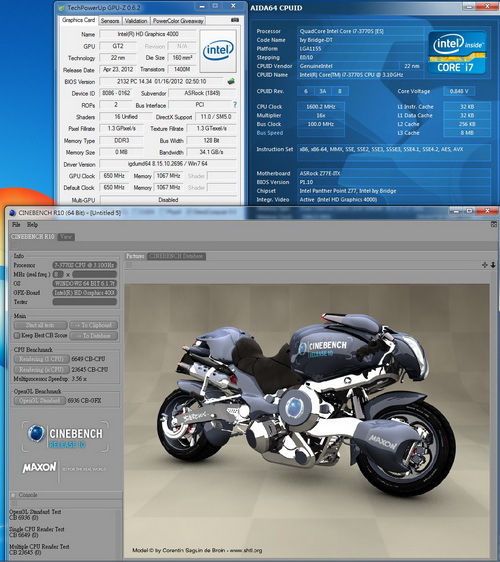This screenshot has height=562, width=500.
Task: Click the Chipset value Intel Panther Point Z77
Action: coord(394,191)
